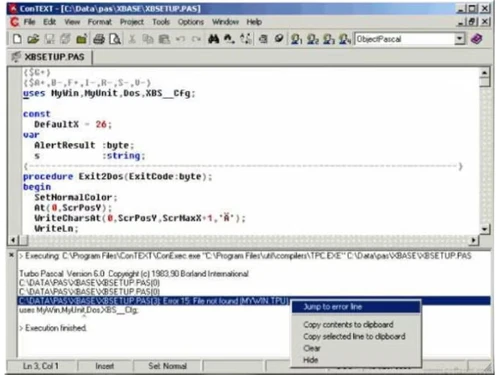
Task: Switch to the XBSETUP.PAS tab
Action: click(49, 57)
